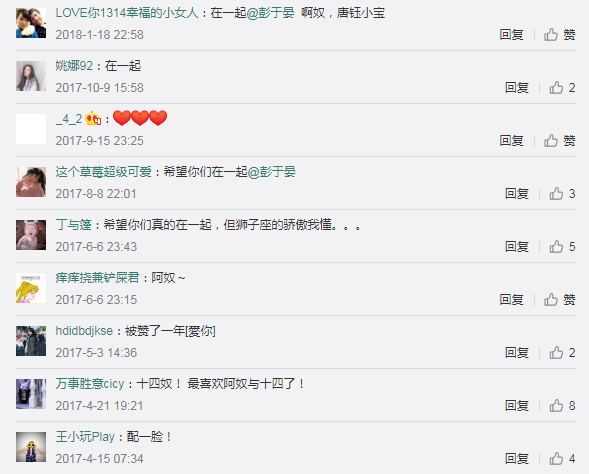Reply to 万事胜意cicy's comment
The image size is (589, 474).
[x=517, y=406]
